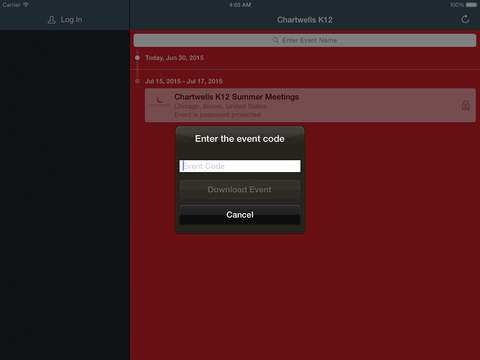This screenshot has width=480, height=360.
Task: Focus the Enter Event Name search field
Action: (305, 40)
